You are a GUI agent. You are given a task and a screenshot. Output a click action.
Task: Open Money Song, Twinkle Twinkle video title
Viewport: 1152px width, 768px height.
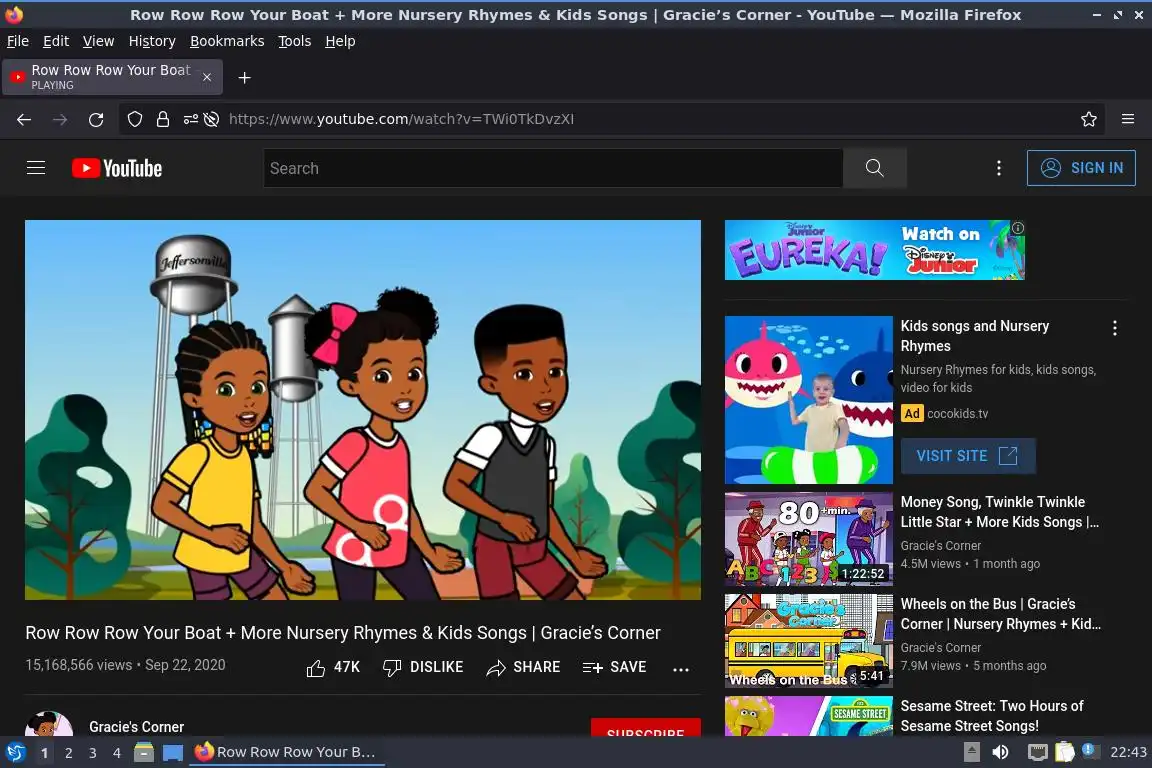[x=999, y=512]
